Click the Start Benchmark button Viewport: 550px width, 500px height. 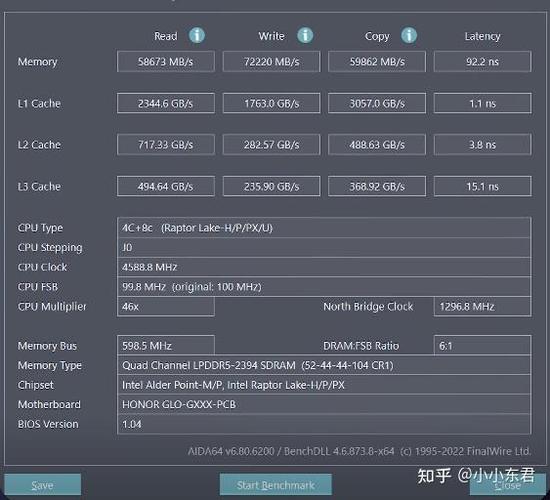276,485
